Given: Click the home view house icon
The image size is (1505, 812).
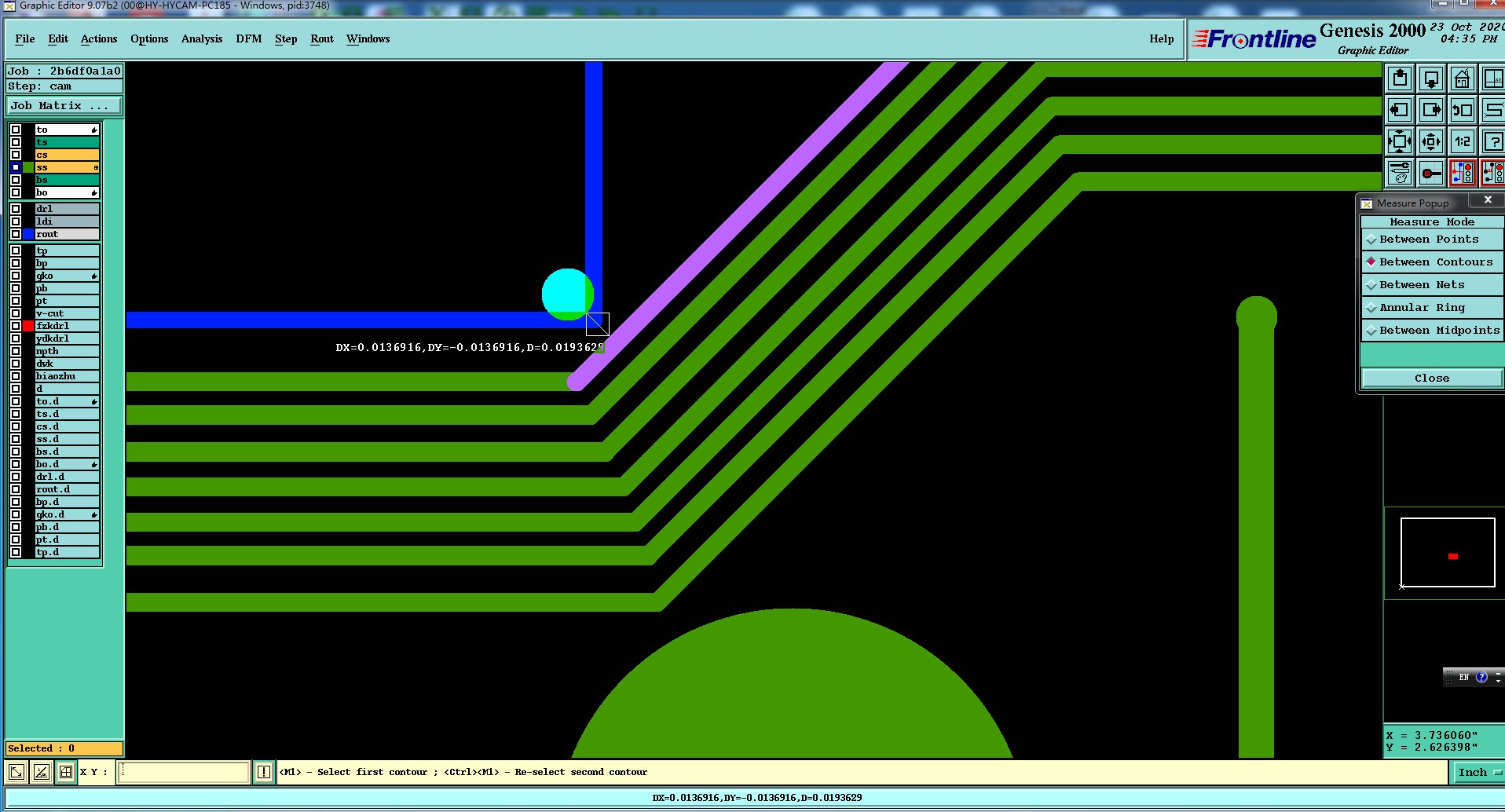Looking at the screenshot, I should point(1462,79).
